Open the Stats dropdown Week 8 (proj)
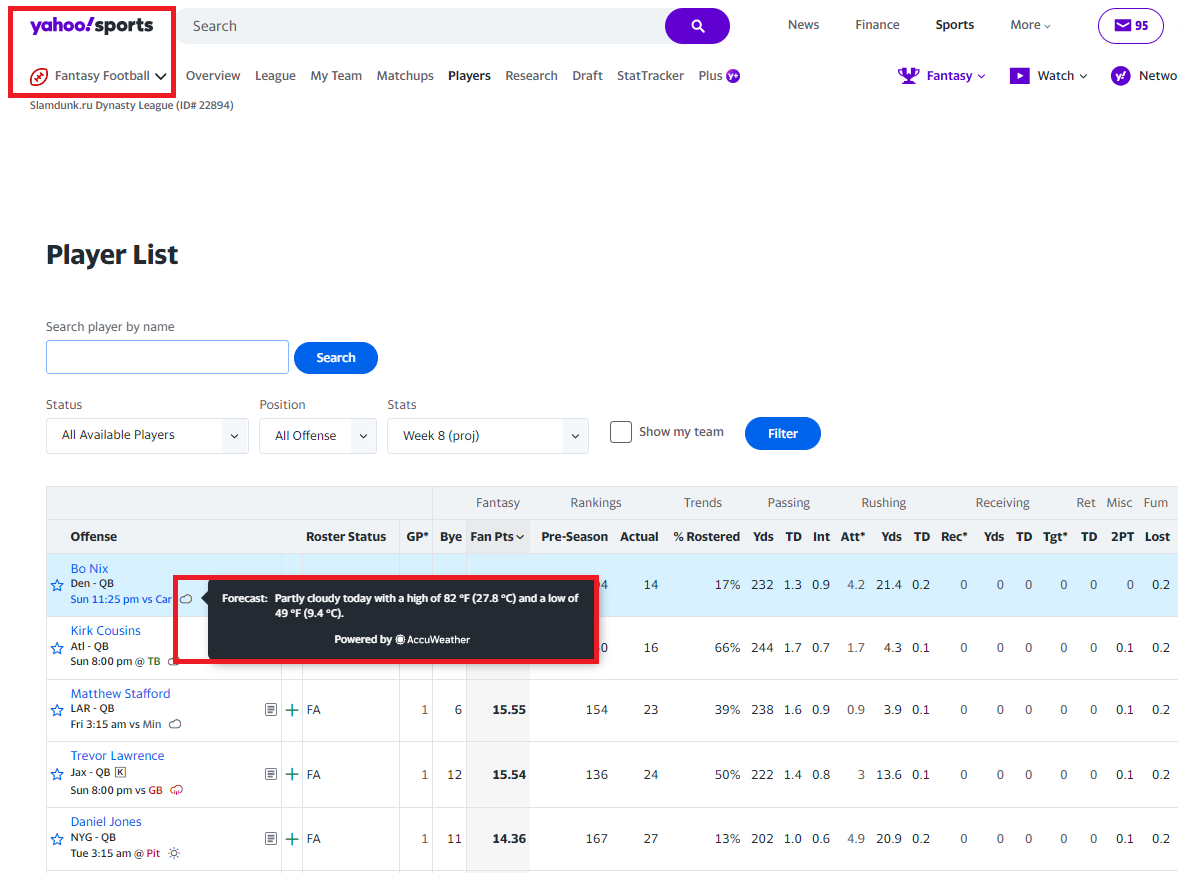 pos(487,436)
